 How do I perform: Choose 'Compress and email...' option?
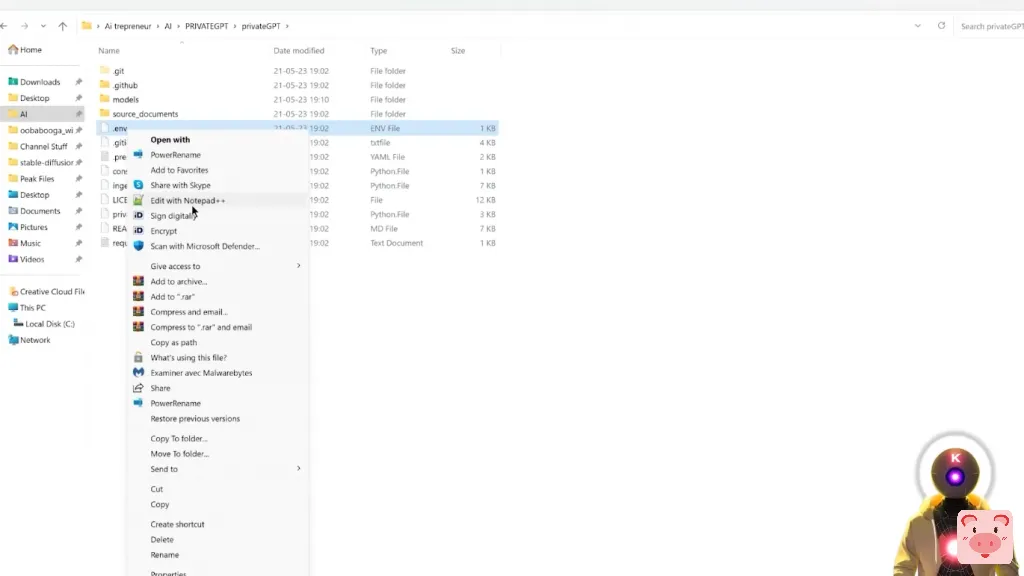tap(189, 312)
